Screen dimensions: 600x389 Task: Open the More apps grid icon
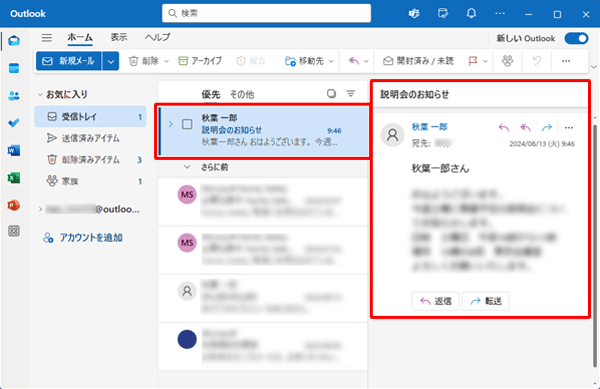[x=14, y=231]
